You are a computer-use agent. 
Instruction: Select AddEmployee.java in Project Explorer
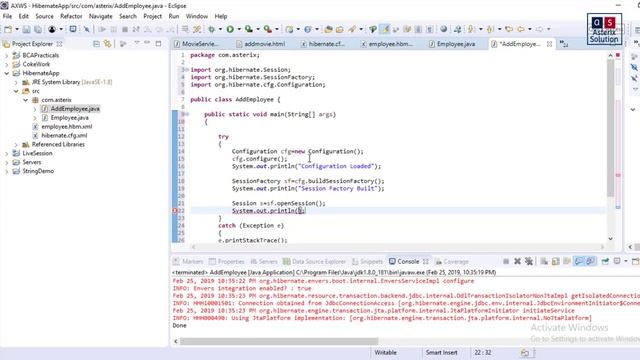click(x=75, y=109)
